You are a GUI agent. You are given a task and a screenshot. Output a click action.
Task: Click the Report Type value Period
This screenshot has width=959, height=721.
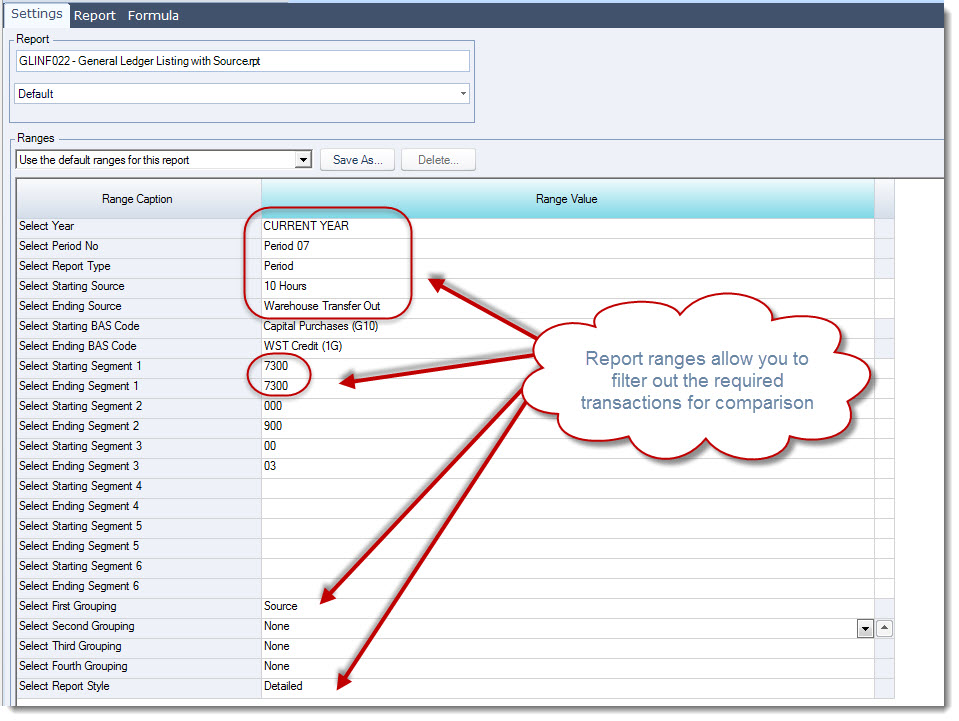click(568, 266)
